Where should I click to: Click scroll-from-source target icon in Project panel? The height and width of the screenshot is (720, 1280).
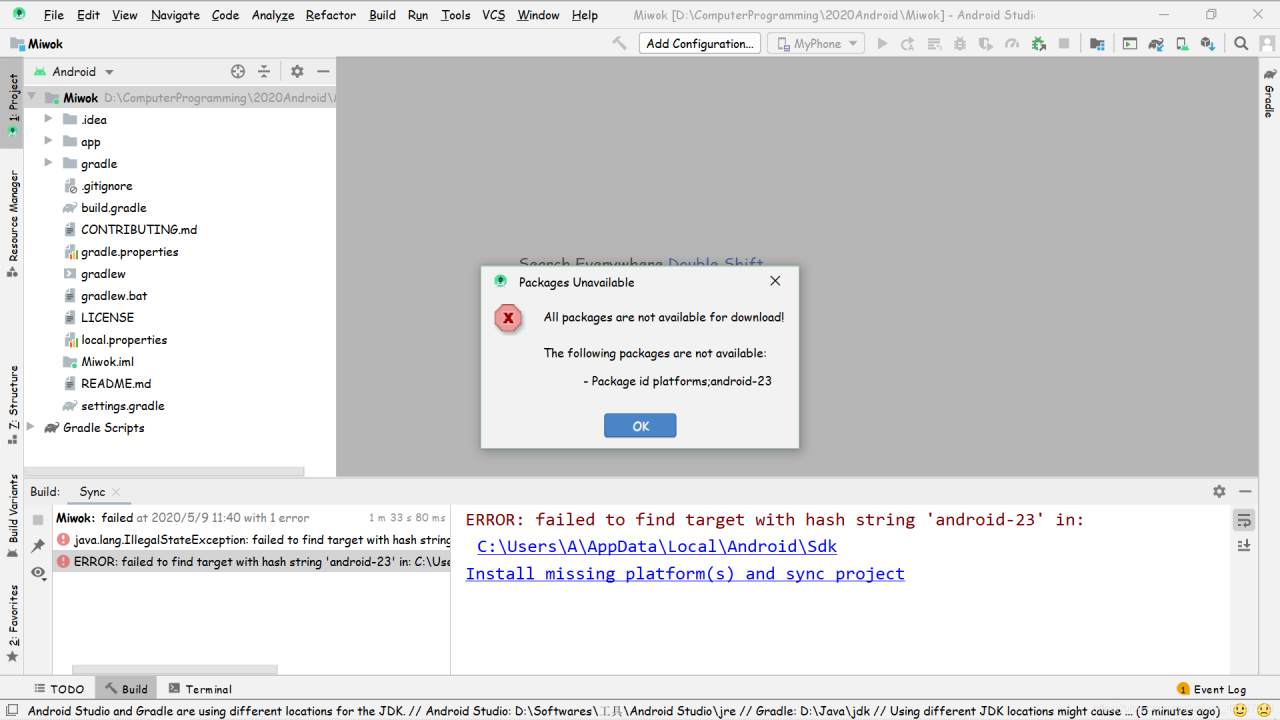point(238,71)
